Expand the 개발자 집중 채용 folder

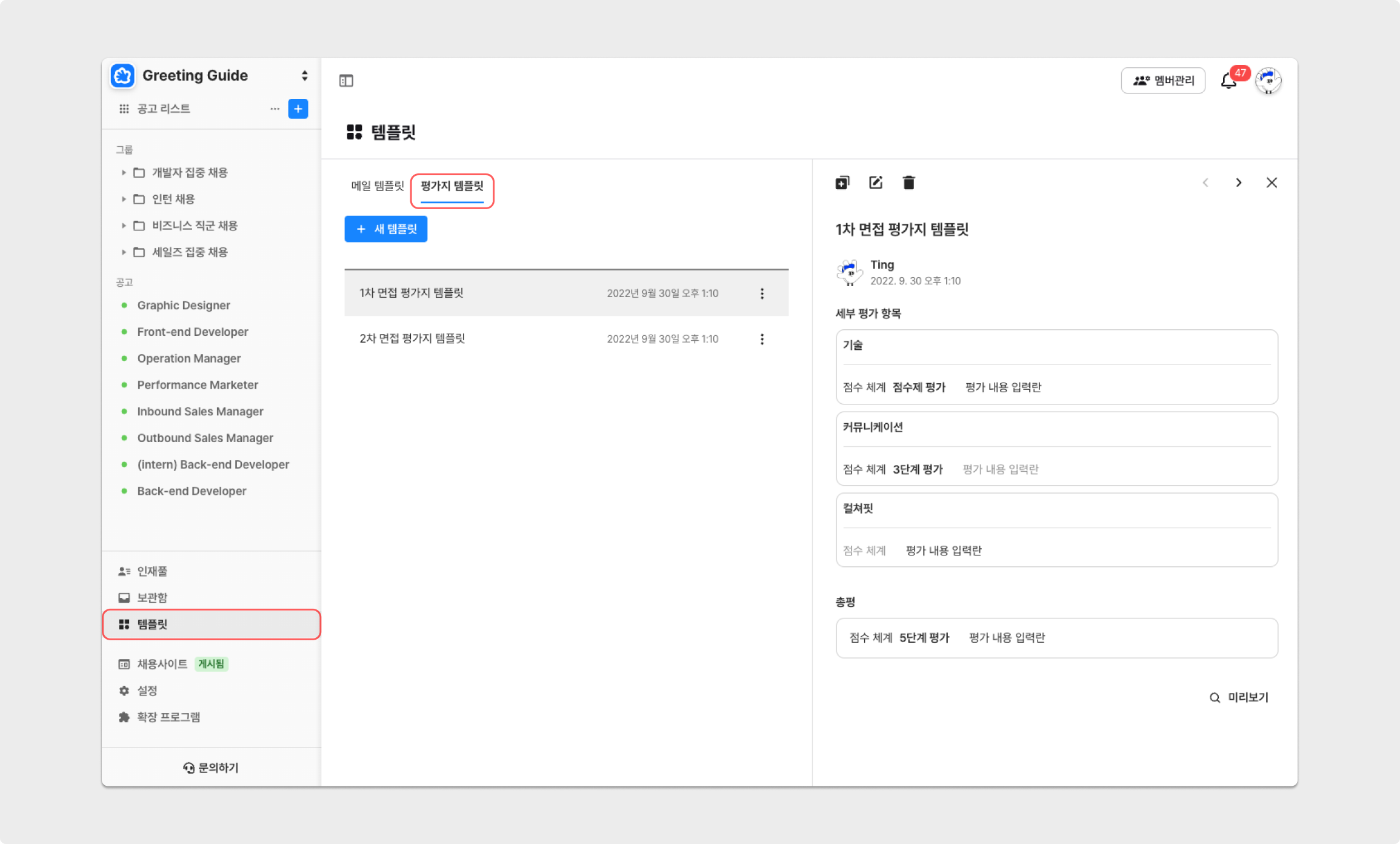(x=124, y=173)
